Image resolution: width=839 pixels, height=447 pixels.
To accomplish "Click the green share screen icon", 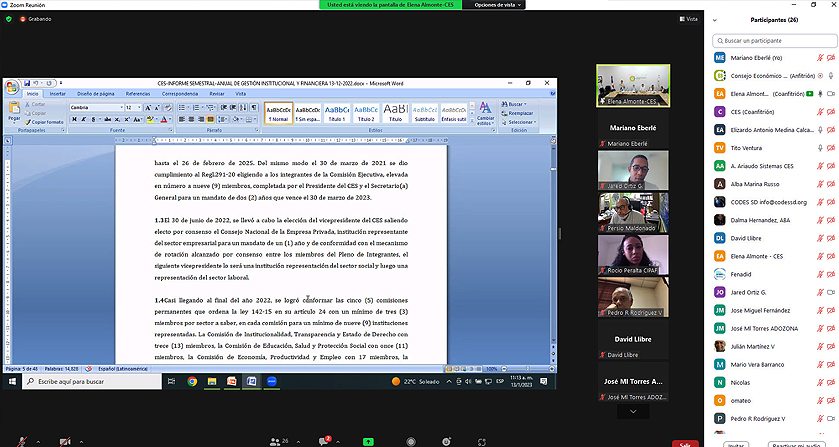I will pyautogui.click(x=368, y=442).
